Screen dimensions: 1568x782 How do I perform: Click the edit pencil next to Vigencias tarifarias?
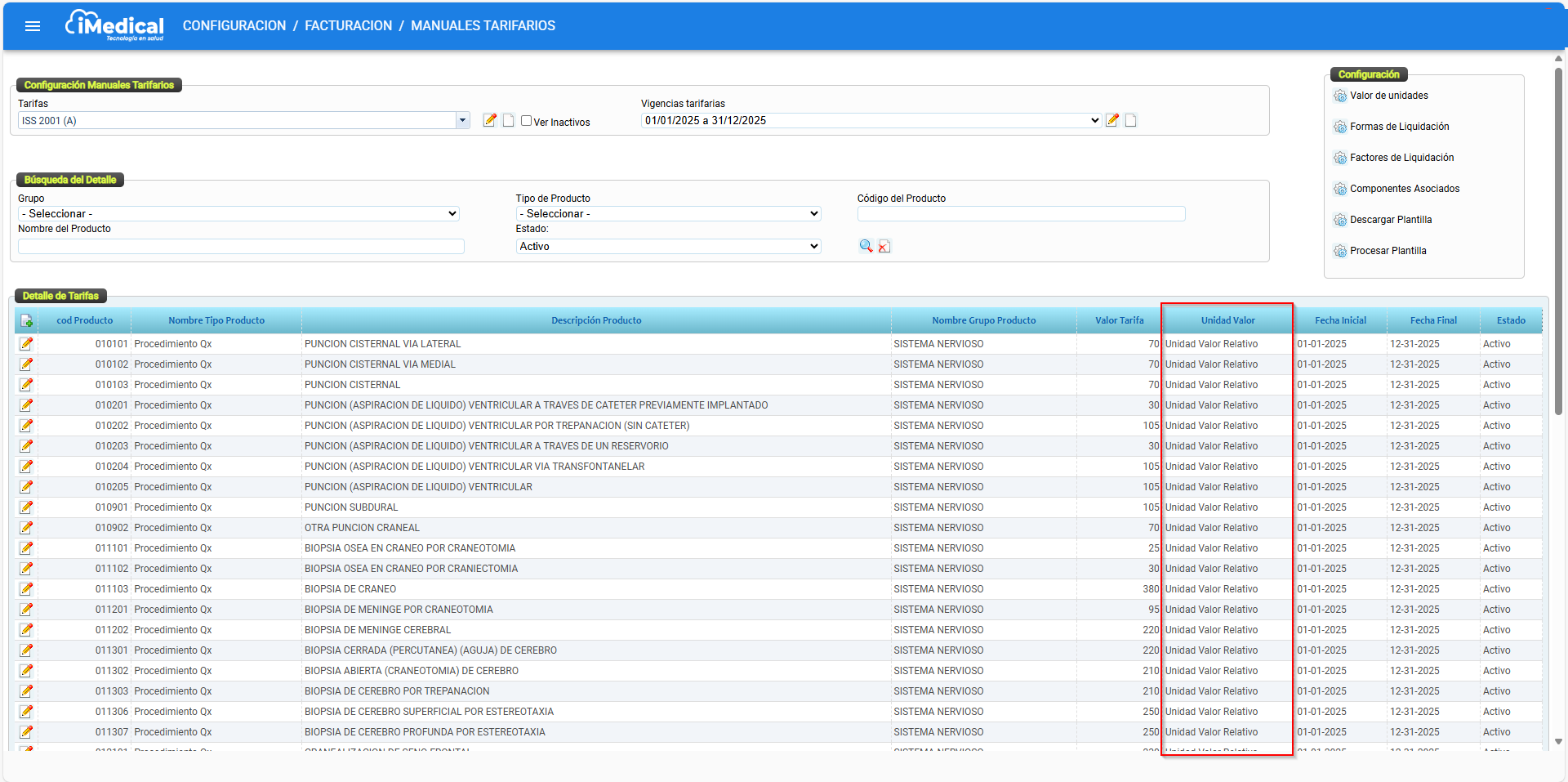(x=1111, y=120)
